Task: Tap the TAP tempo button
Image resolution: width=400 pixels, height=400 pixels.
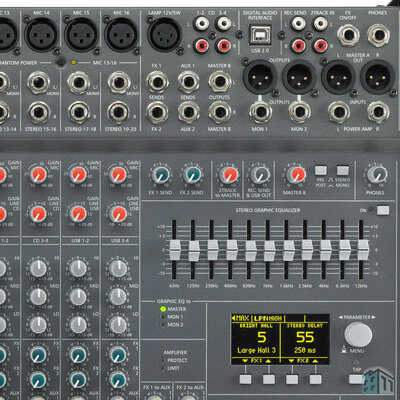Action: (356, 379)
